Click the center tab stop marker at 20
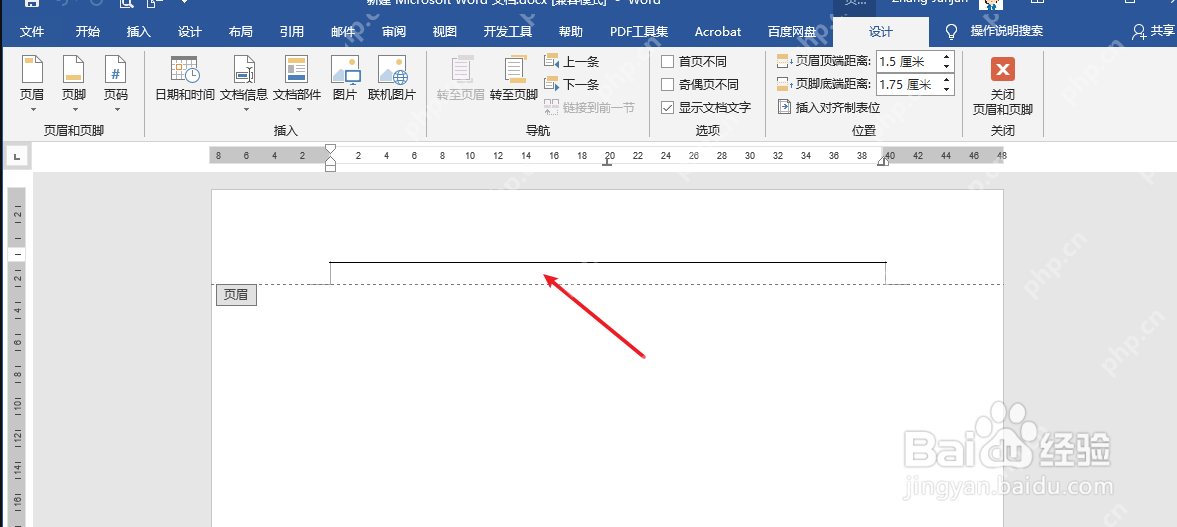This screenshot has height=527, width=1177. pyautogui.click(x=607, y=162)
